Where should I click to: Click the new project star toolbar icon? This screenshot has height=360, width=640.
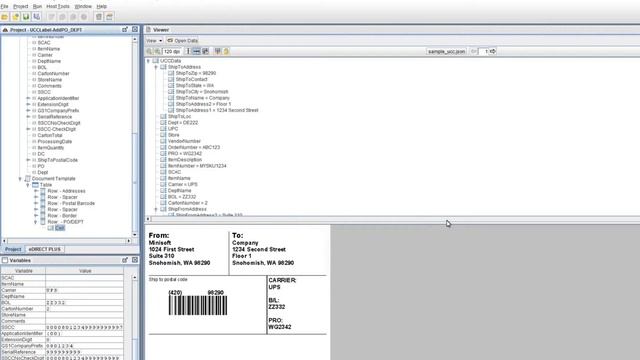click(16, 17)
